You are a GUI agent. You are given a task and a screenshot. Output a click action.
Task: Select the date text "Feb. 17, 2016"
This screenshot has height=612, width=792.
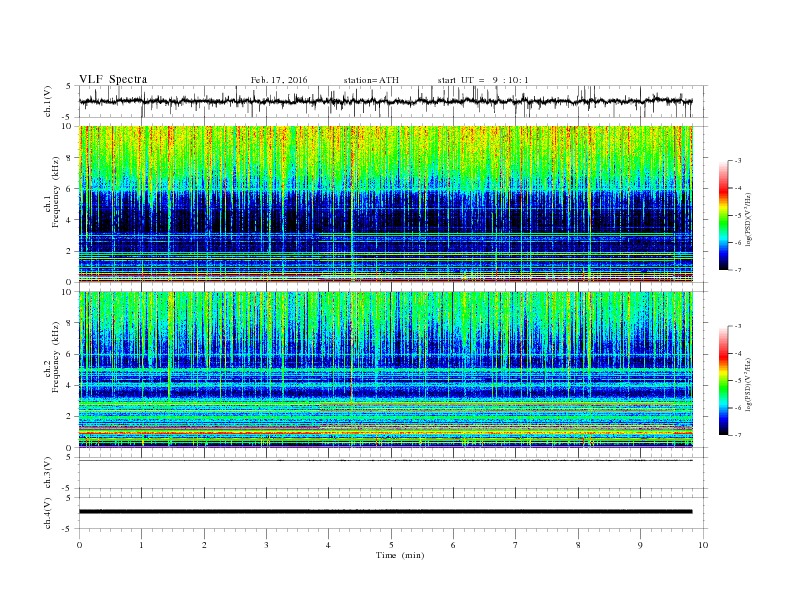tap(279, 80)
